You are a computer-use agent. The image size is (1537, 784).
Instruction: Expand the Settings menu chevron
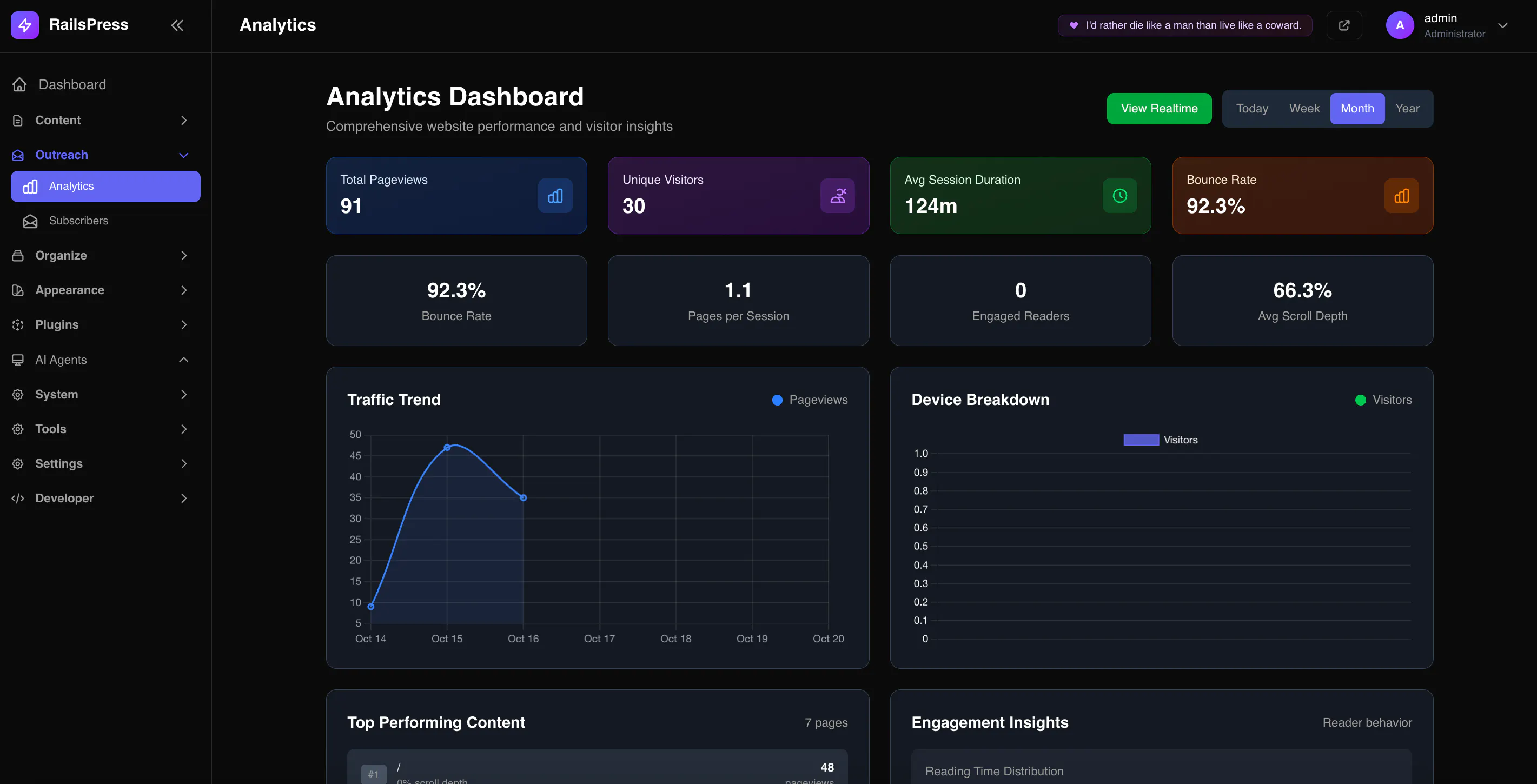(184, 463)
